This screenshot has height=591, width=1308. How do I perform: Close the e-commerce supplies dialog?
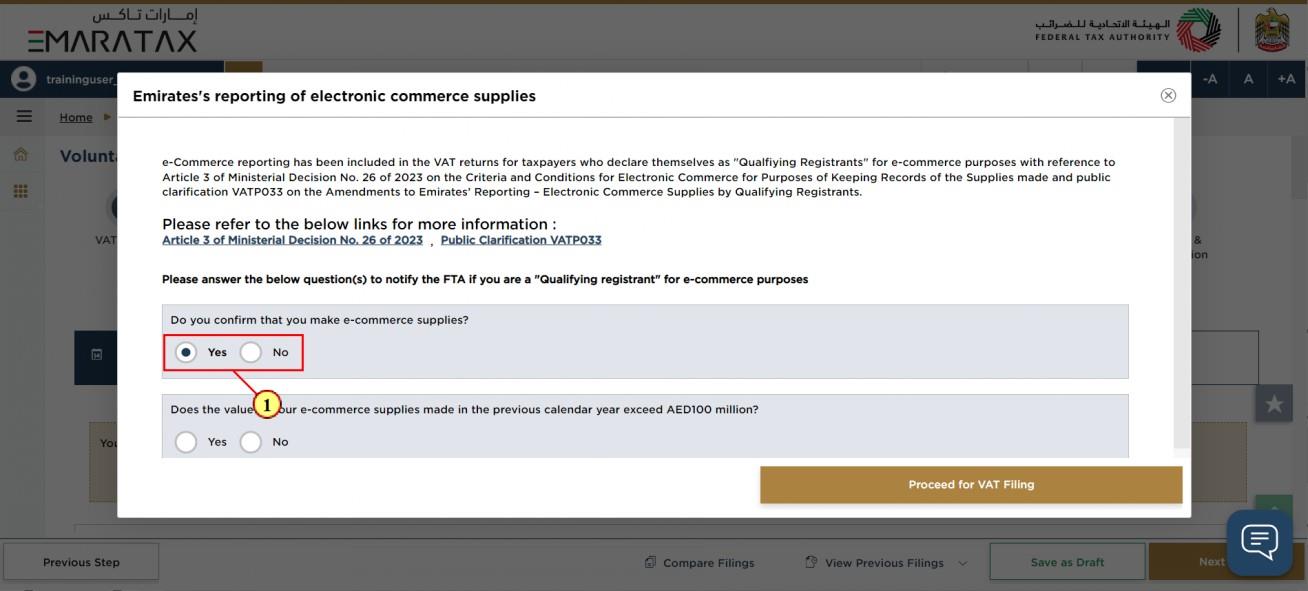[1168, 96]
